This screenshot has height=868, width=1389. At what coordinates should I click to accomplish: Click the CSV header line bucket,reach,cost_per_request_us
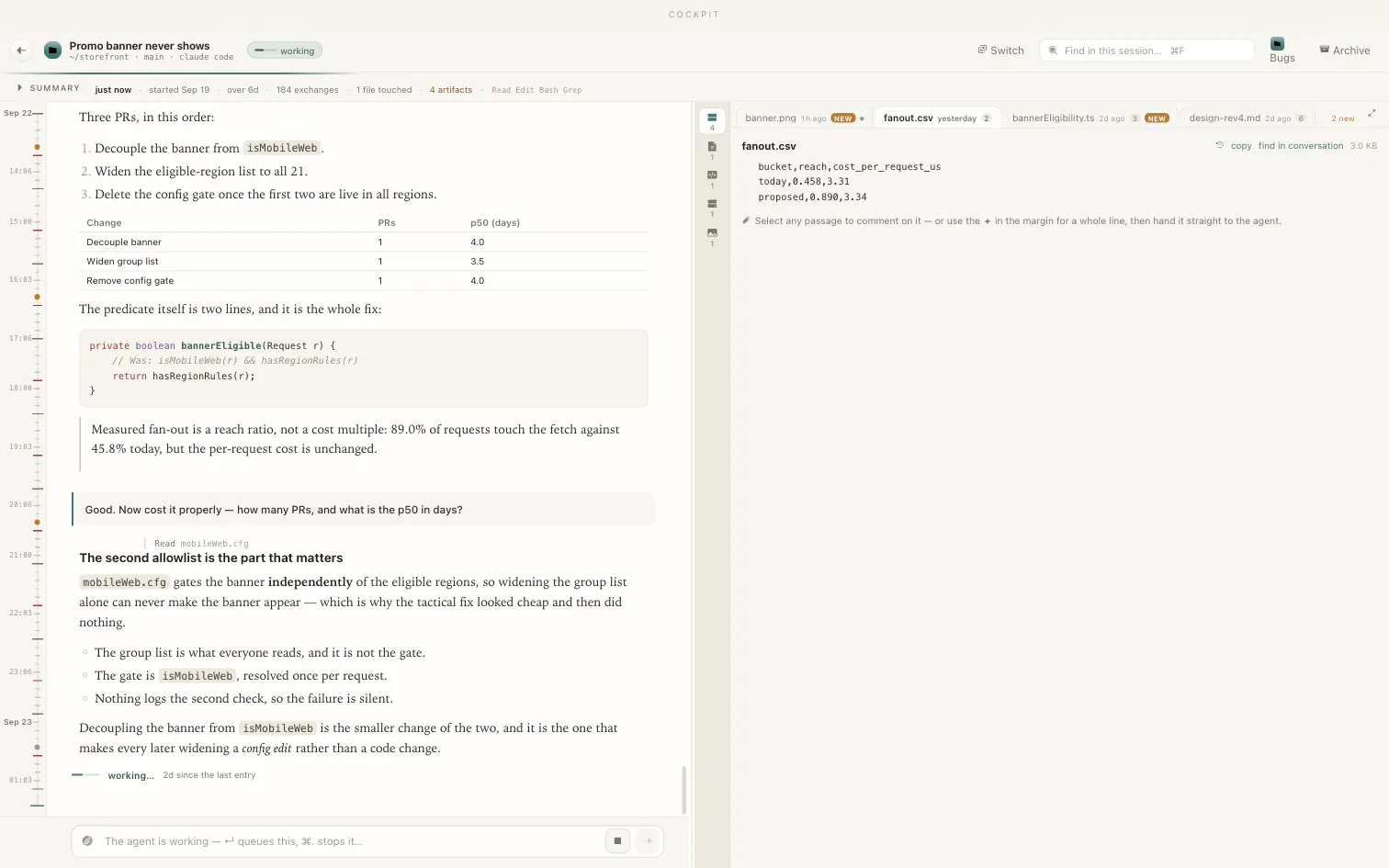click(x=850, y=167)
